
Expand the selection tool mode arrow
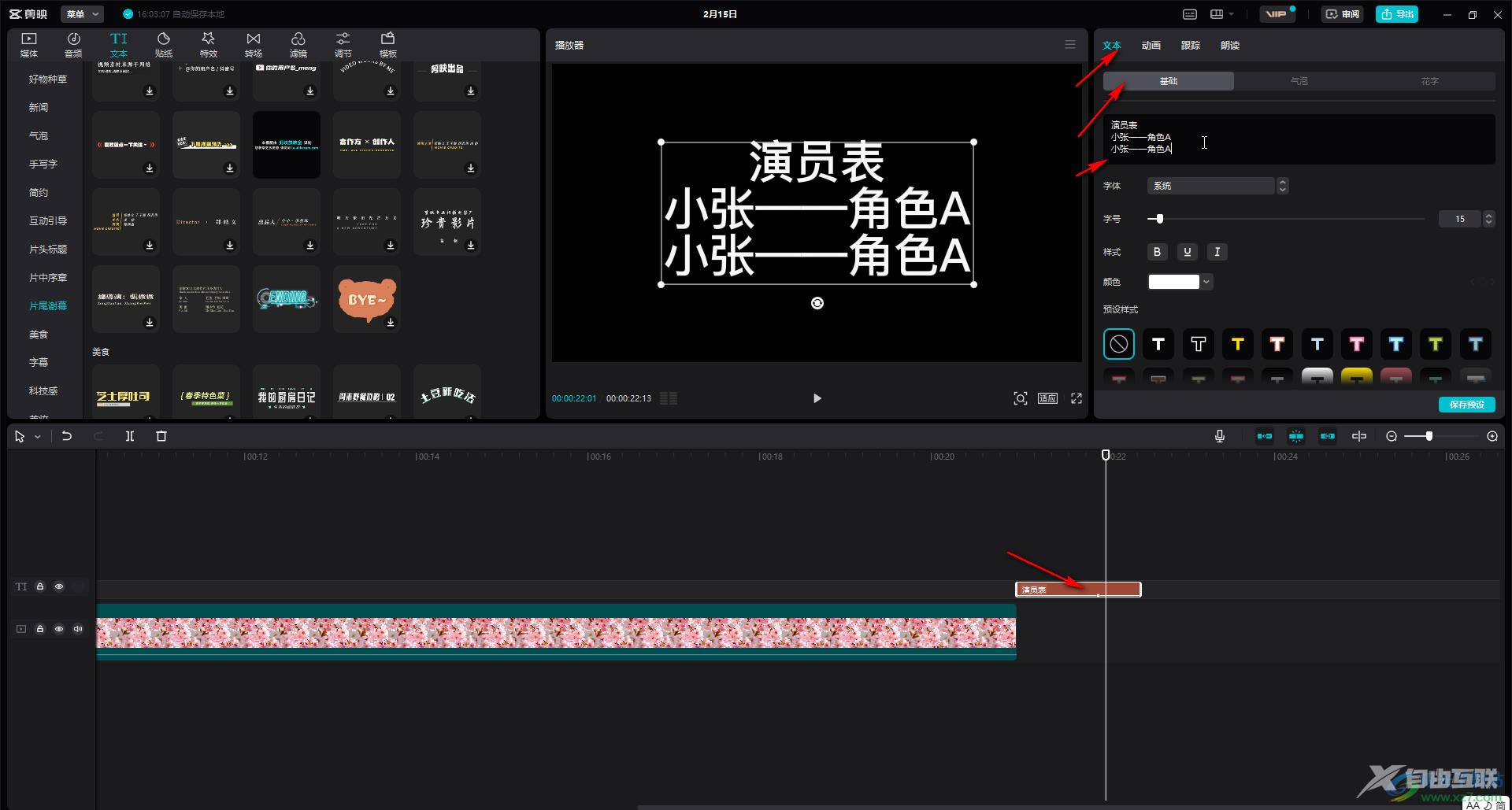click(37, 437)
